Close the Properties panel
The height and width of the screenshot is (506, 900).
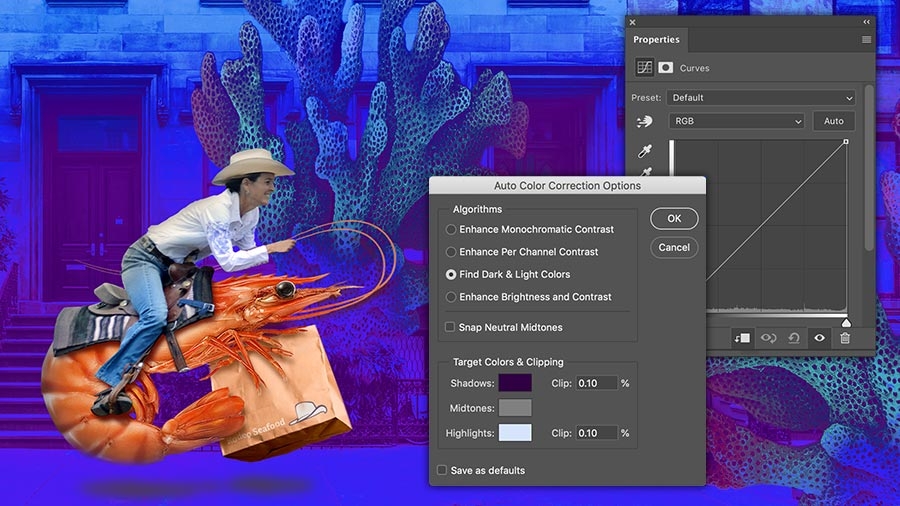click(633, 22)
